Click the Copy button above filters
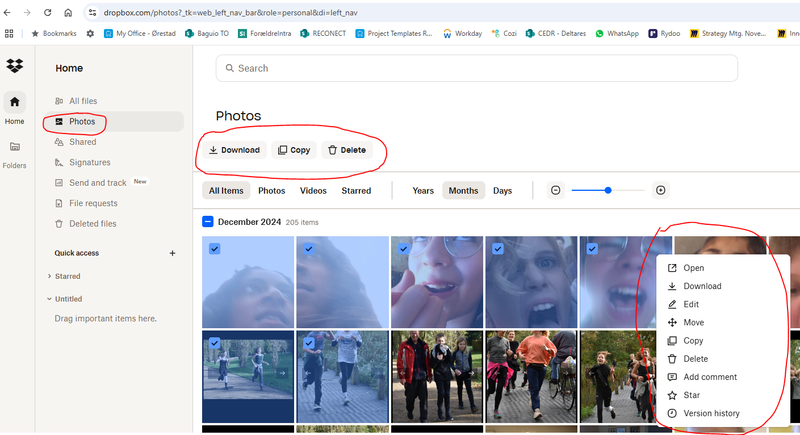Viewport: 800px width, 435px height. point(294,150)
